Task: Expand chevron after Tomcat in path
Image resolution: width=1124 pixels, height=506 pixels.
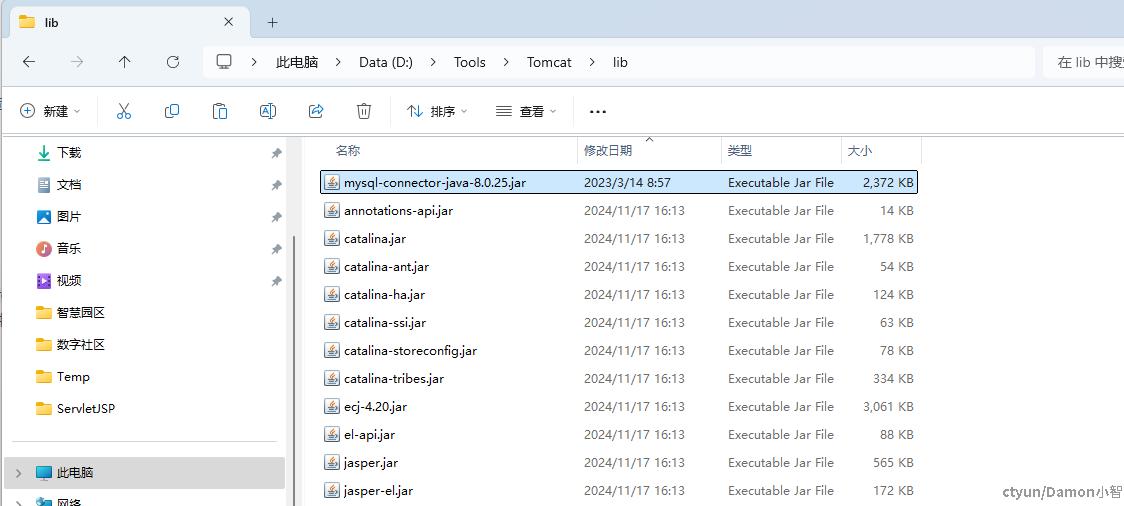Action: (592, 62)
